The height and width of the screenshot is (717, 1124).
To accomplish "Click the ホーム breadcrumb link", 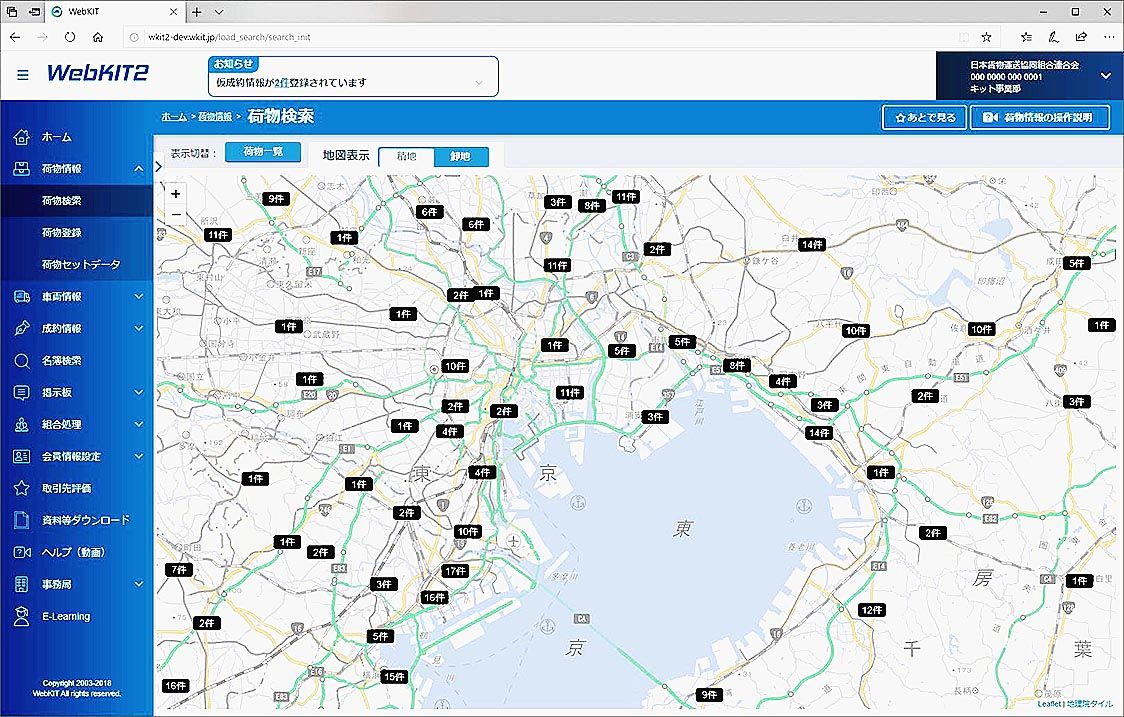I will pyautogui.click(x=173, y=117).
